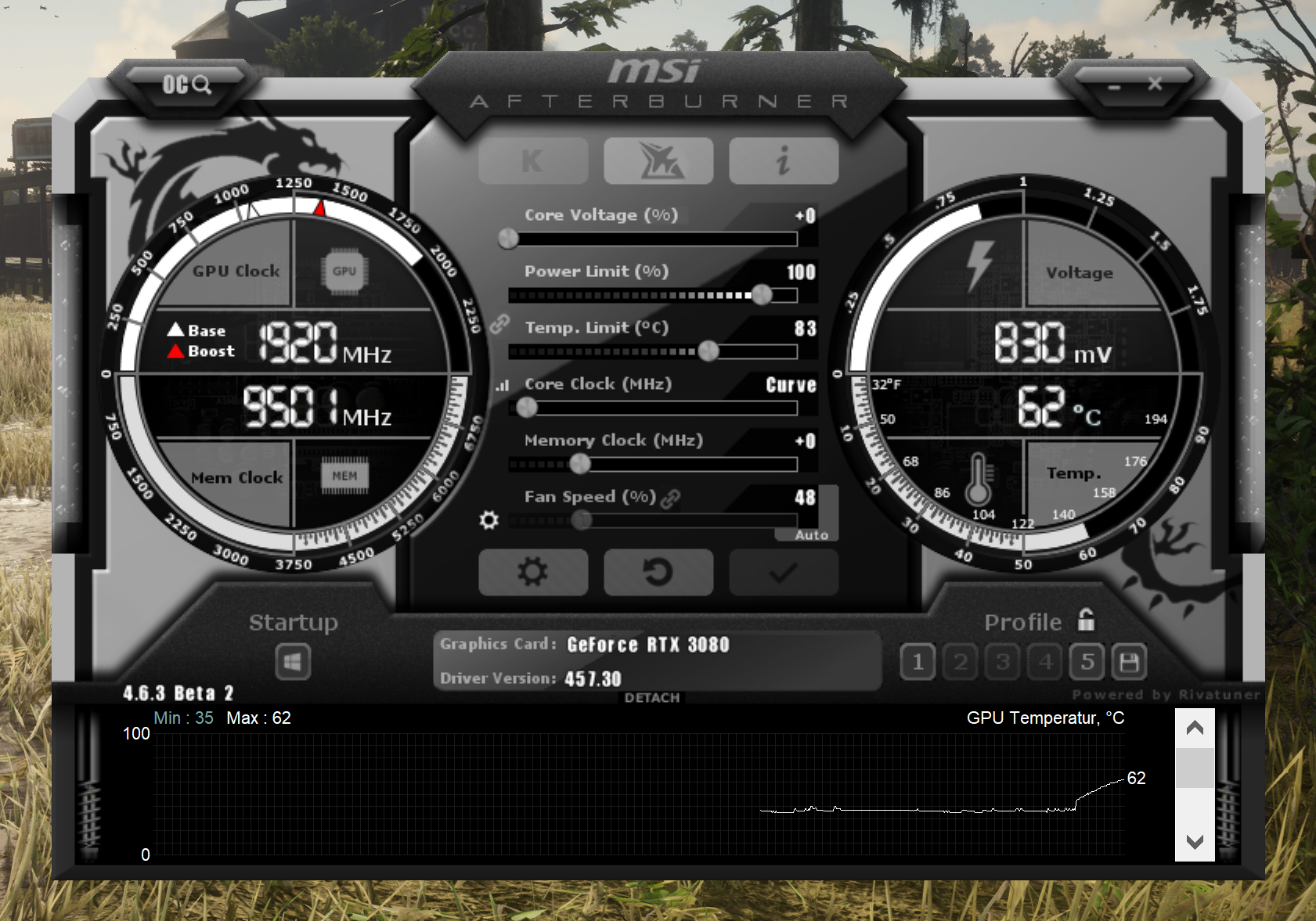This screenshot has width=1316, height=921.
Task: Click the Max : 62 graph value
Action: pyautogui.click(x=258, y=718)
